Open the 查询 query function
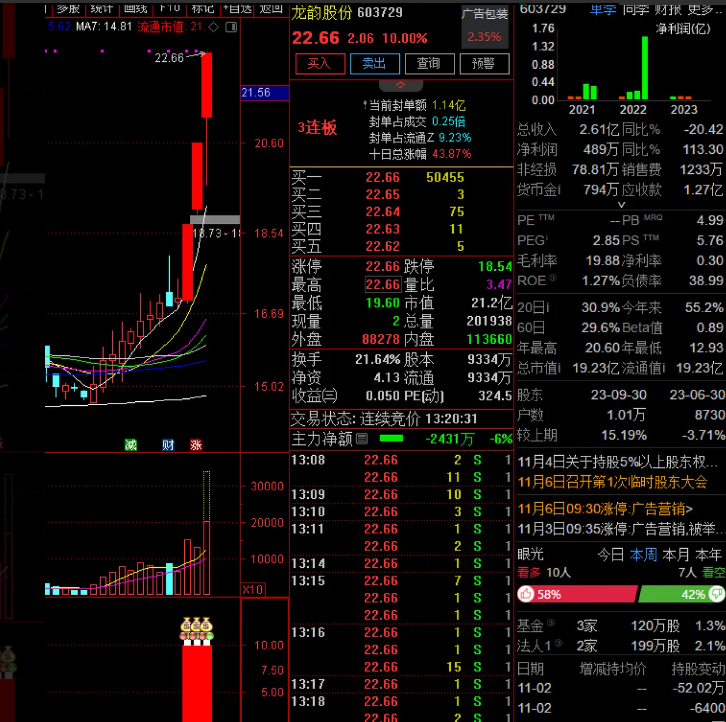The width and height of the screenshot is (726, 722). [428, 63]
